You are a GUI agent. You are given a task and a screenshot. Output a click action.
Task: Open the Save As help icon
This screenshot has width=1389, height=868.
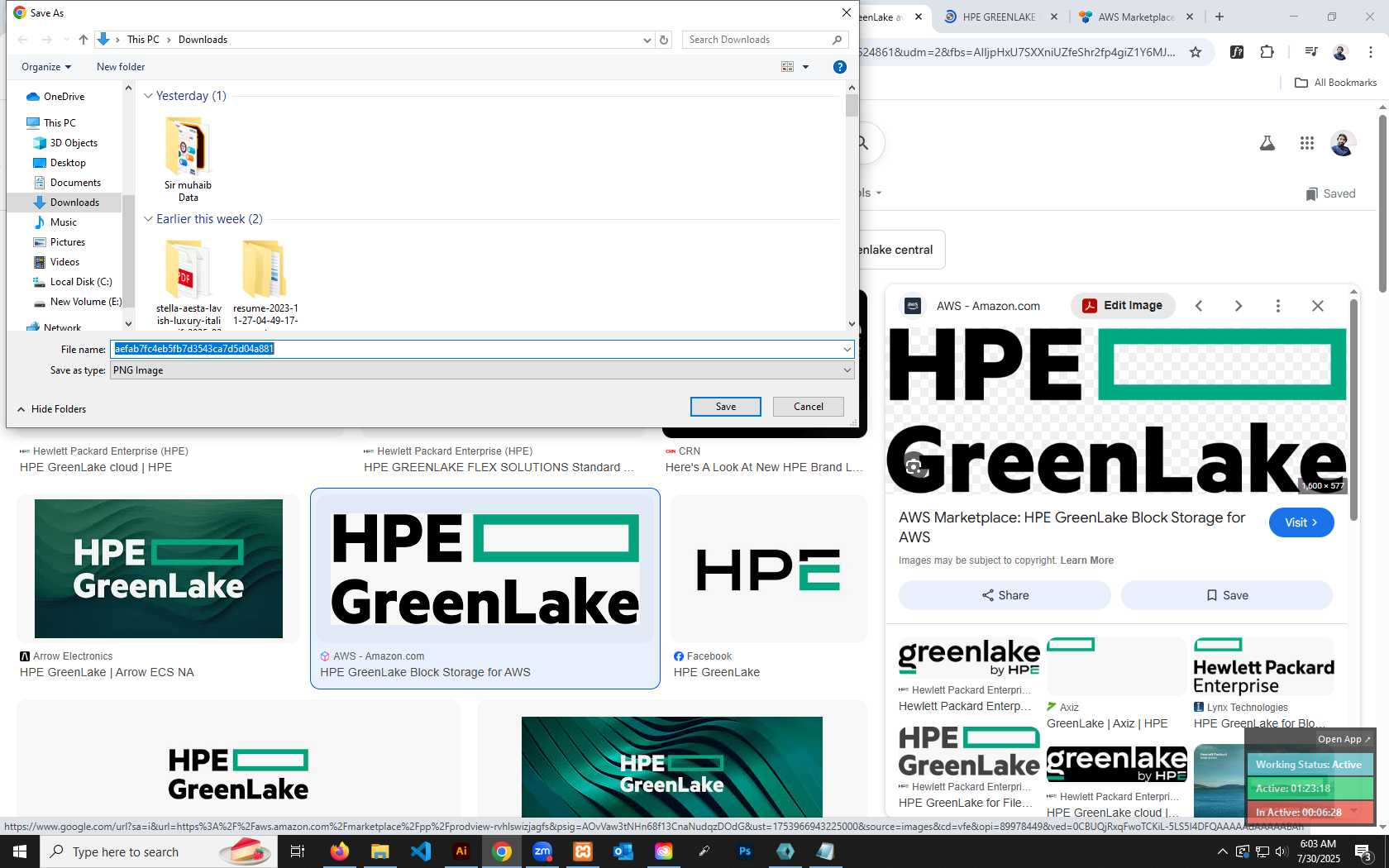click(840, 67)
